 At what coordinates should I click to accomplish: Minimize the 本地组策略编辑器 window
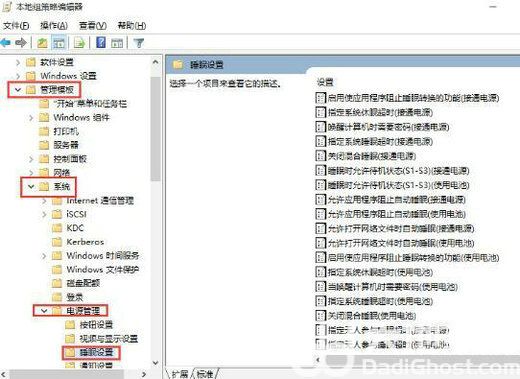pyautogui.click(x=493, y=6)
